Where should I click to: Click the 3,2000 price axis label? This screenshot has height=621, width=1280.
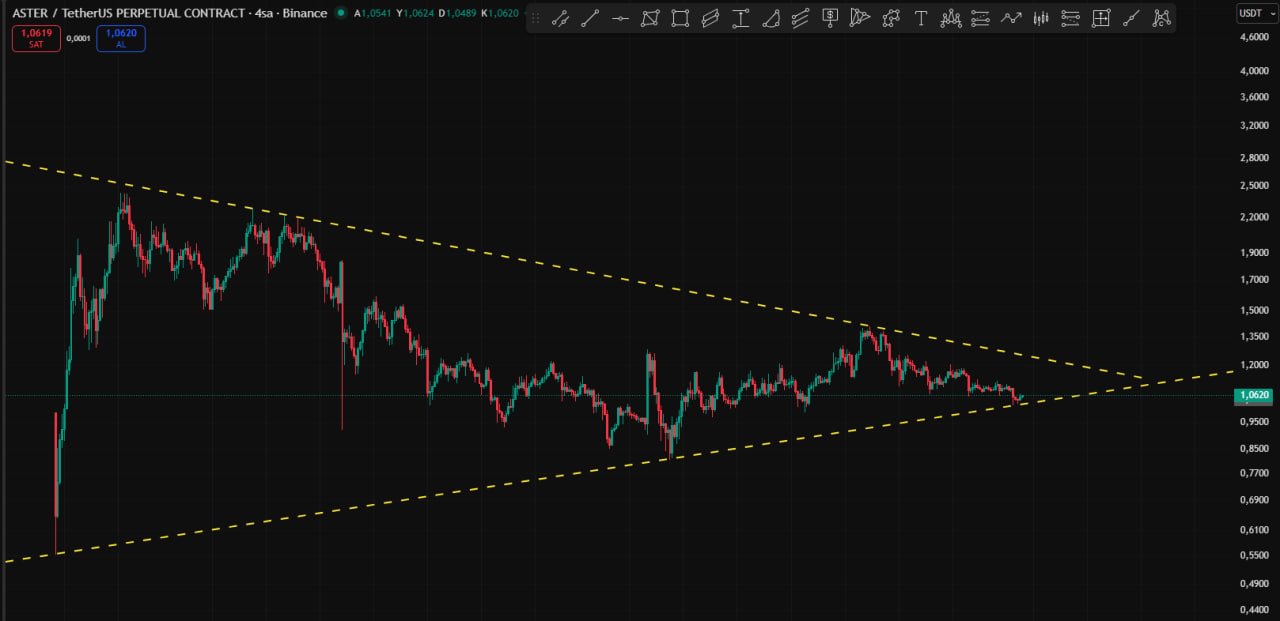pyautogui.click(x=1255, y=126)
